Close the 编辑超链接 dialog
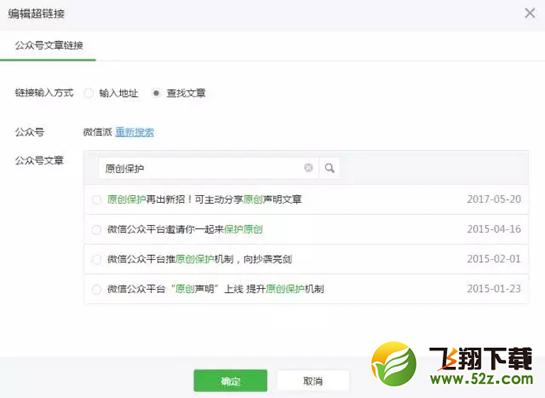This screenshot has height=398, width=545. [x=530, y=13]
